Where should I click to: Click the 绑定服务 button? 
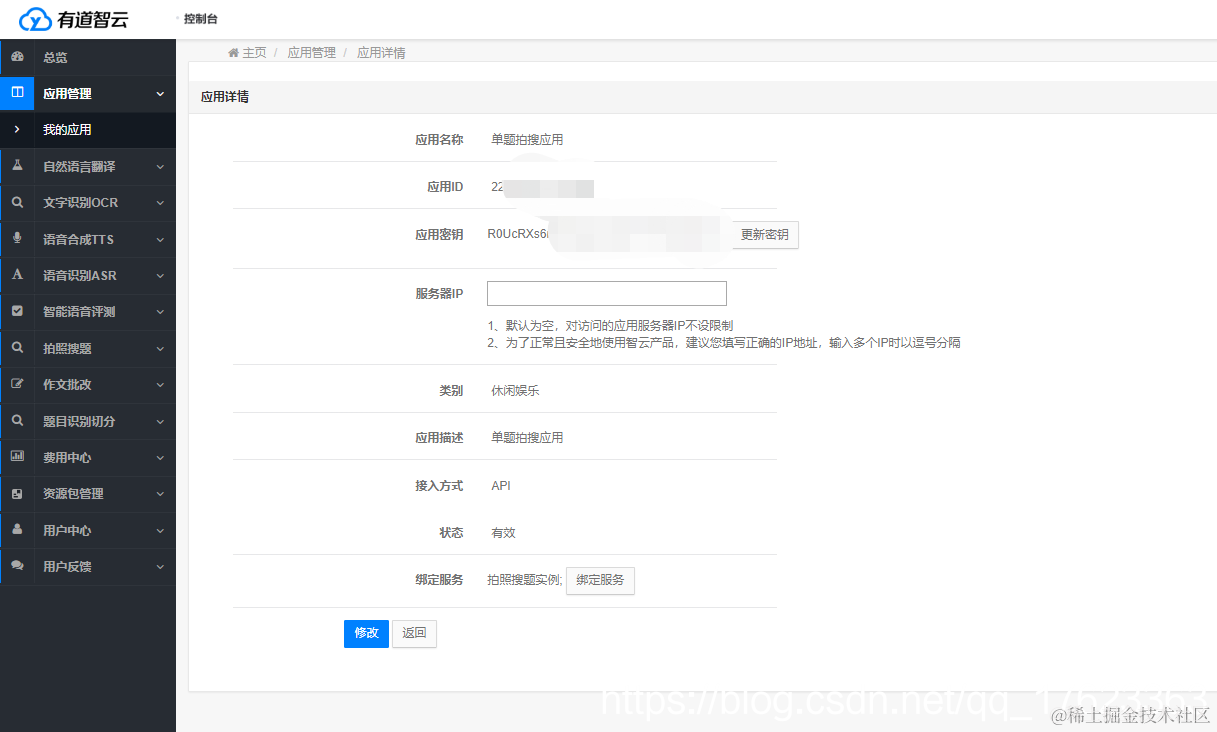click(x=600, y=580)
